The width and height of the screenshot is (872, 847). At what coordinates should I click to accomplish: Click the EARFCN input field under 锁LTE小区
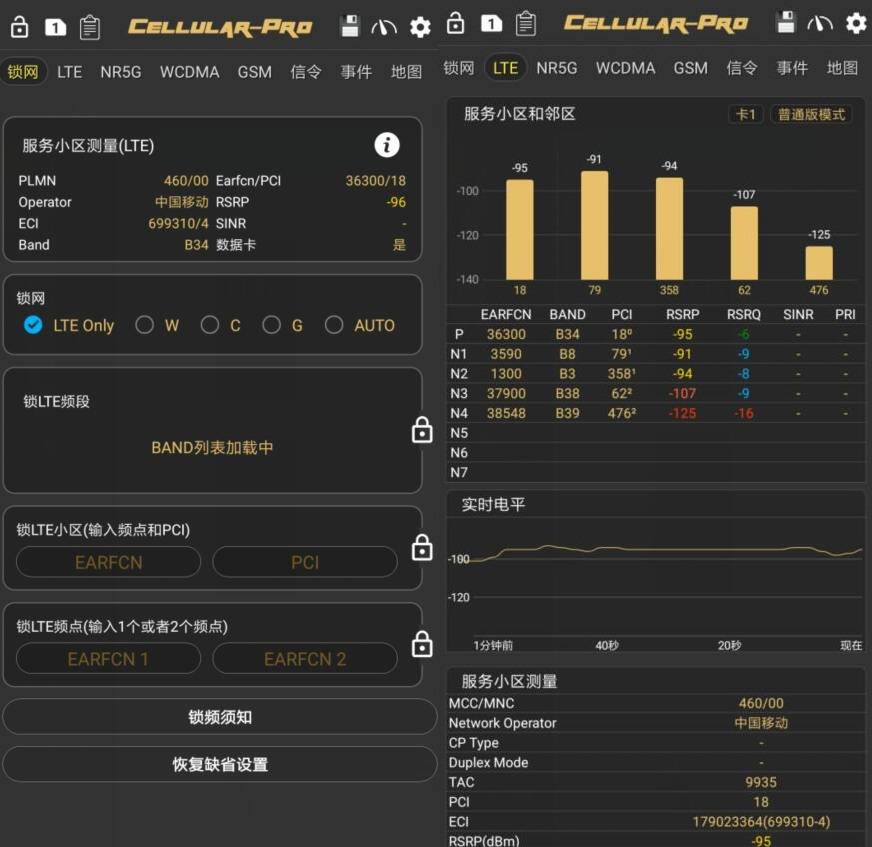click(x=107, y=562)
